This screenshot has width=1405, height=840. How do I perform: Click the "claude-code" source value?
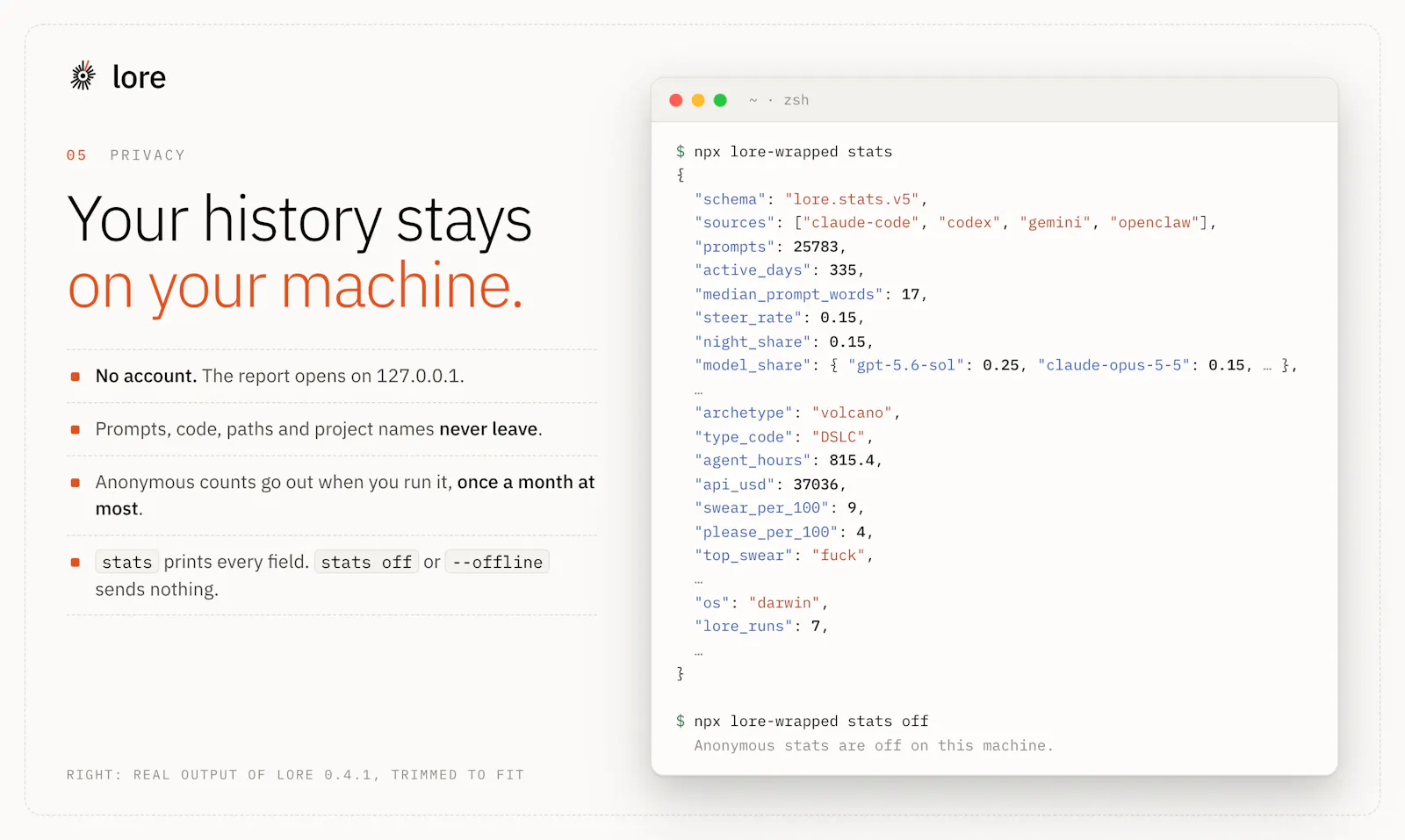861,223
